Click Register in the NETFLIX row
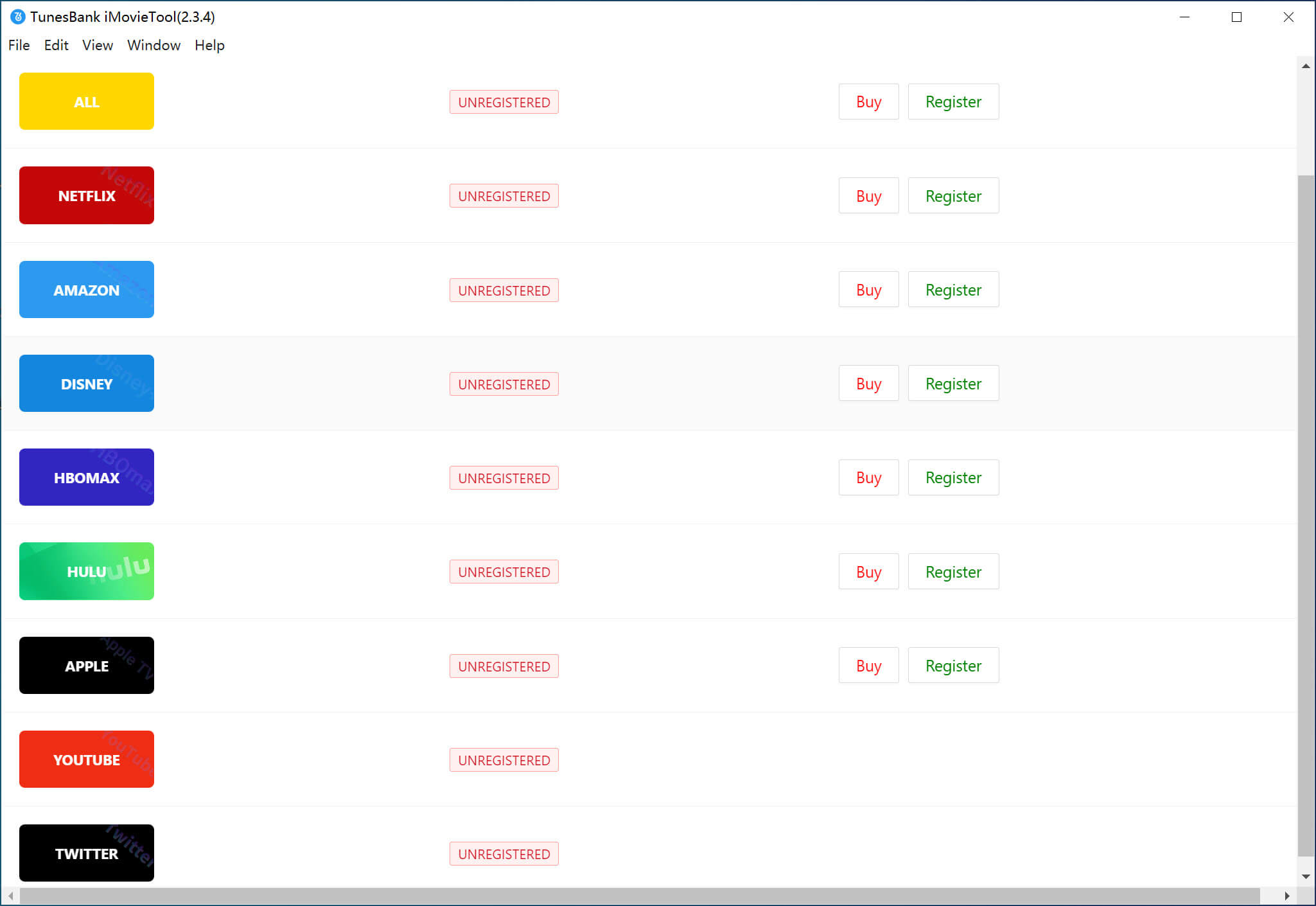This screenshot has width=1316, height=906. click(953, 195)
